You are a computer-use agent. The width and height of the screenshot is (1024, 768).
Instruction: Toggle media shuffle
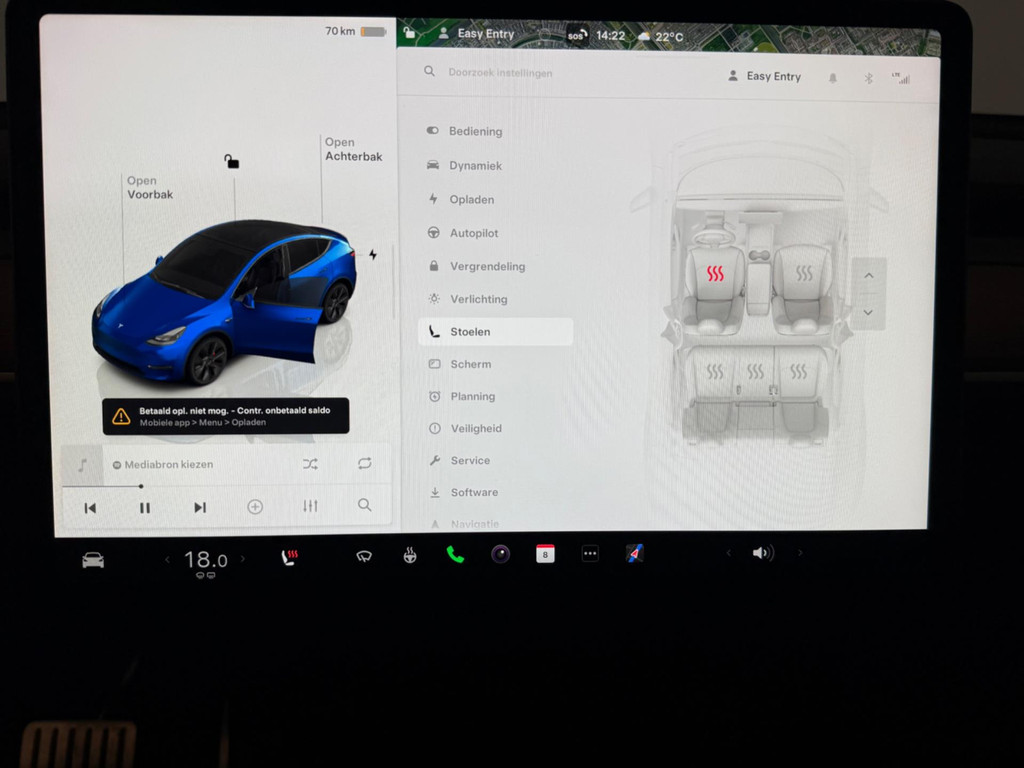(310, 464)
